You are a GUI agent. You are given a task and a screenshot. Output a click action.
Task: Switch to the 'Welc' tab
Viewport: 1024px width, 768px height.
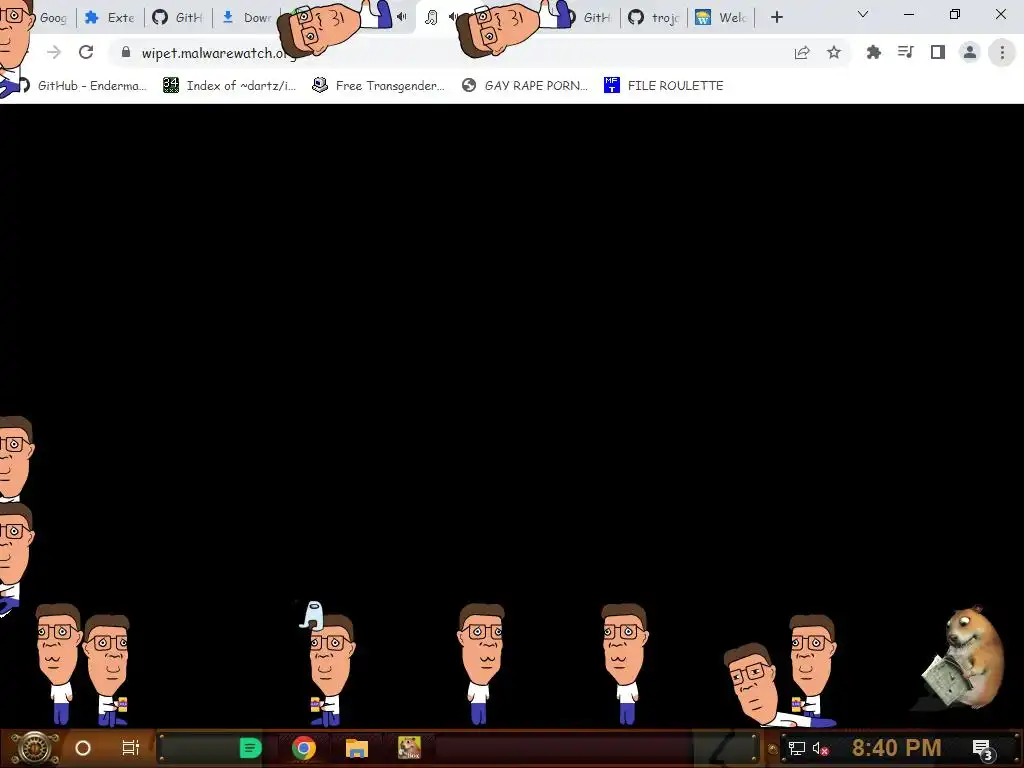[722, 18]
